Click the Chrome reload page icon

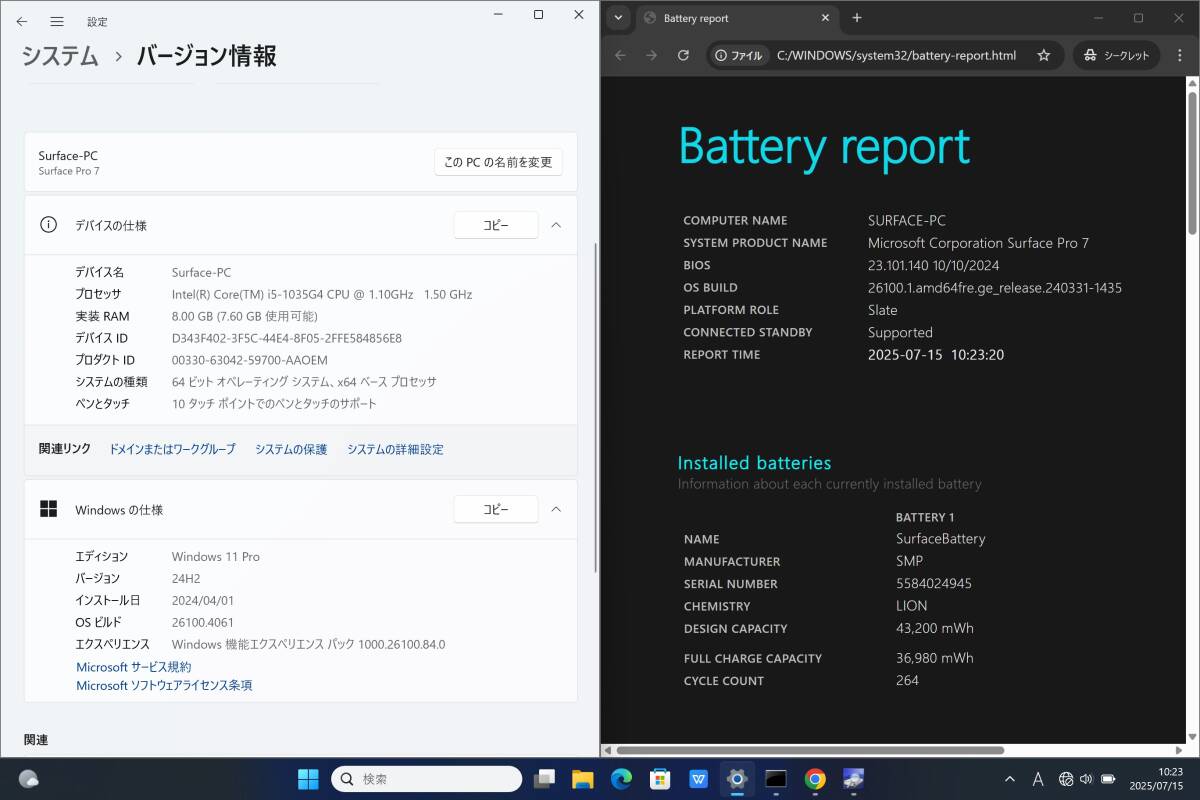tap(683, 56)
